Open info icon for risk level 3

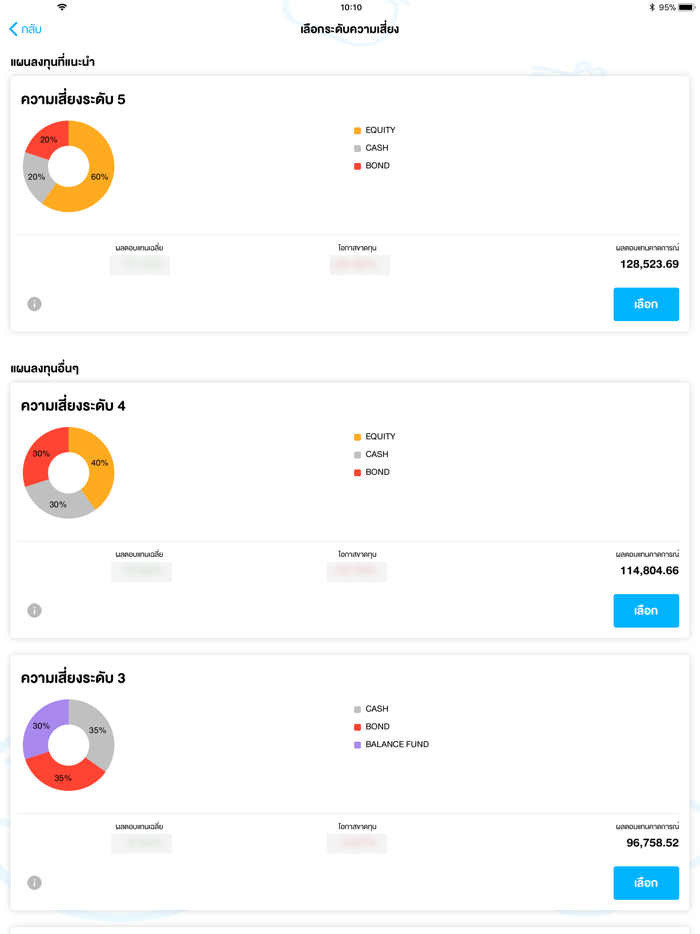(x=34, y=883)
